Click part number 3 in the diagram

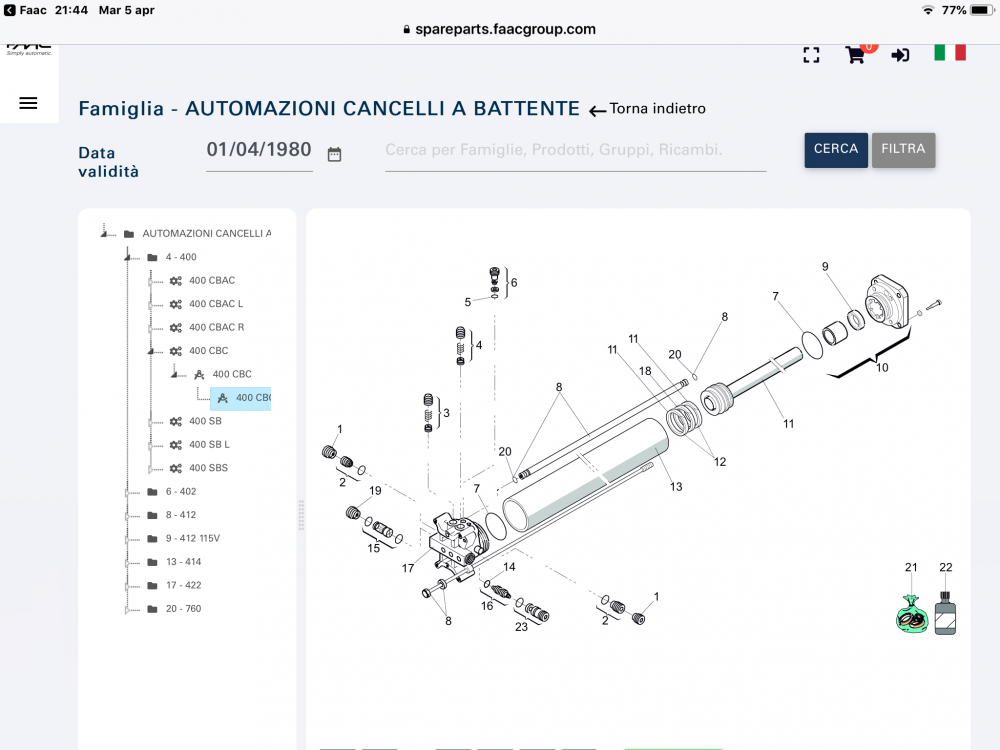pos(446,413)
